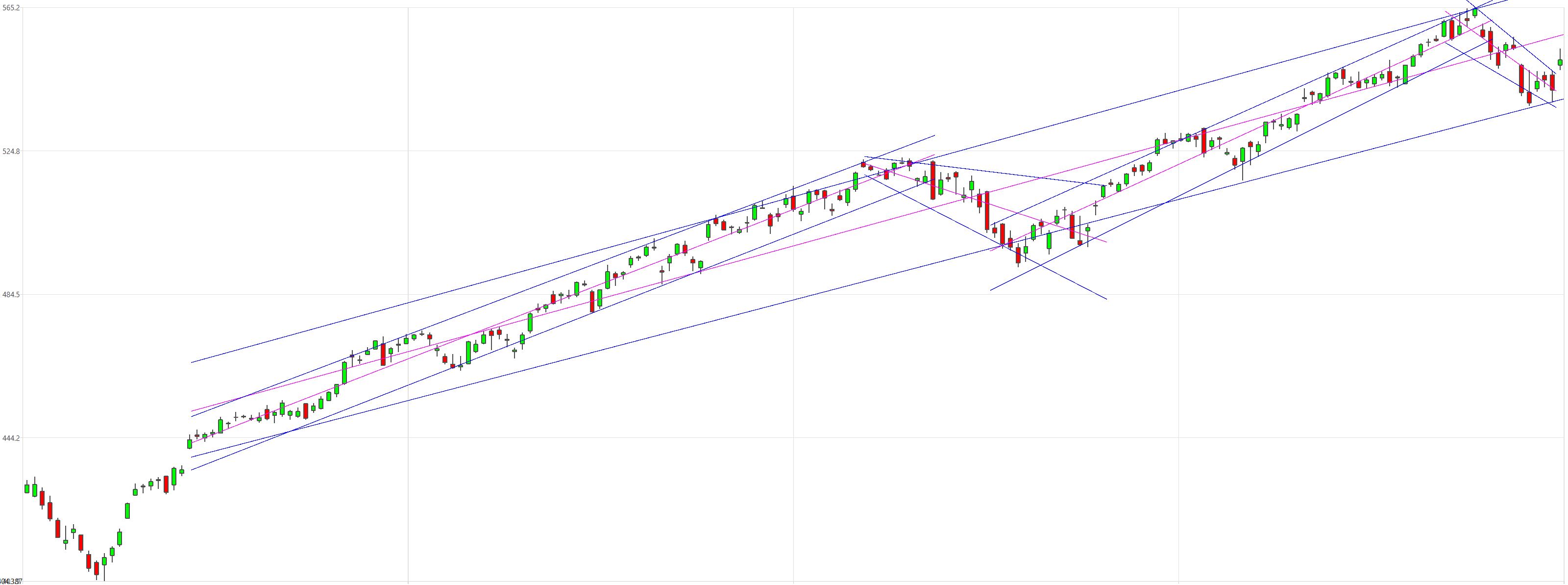Click the 565.2 price axis label
This screenshot has width=1568, height=585.
[x=11, y=7]
